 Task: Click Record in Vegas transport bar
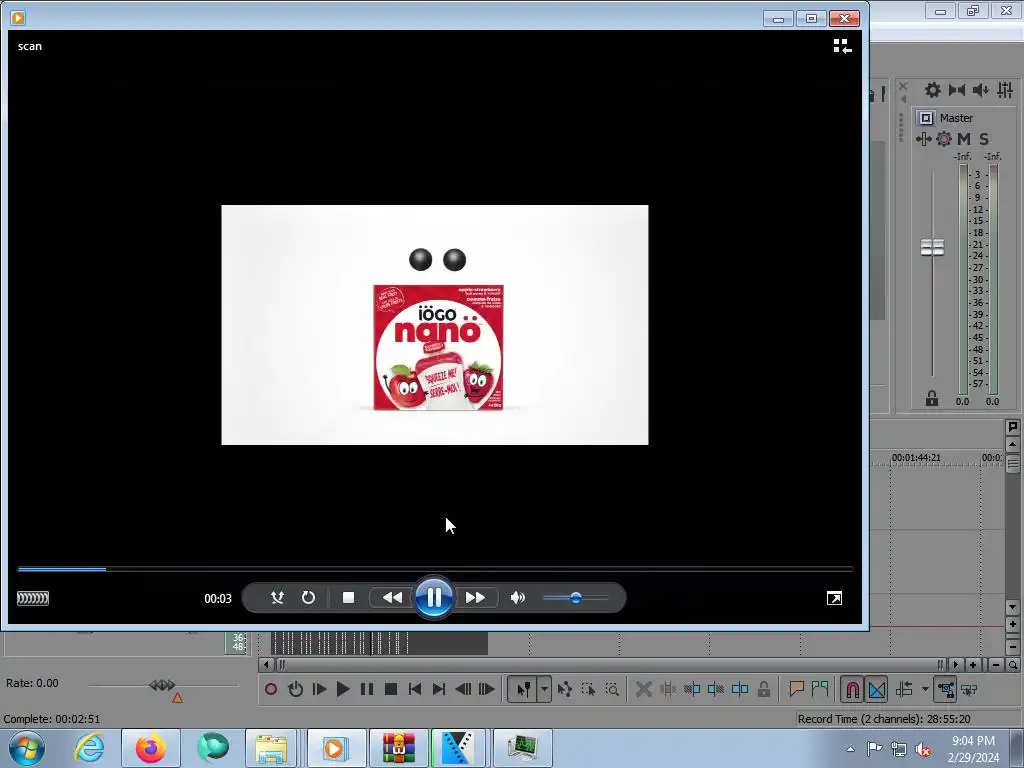tap(271, 689)
